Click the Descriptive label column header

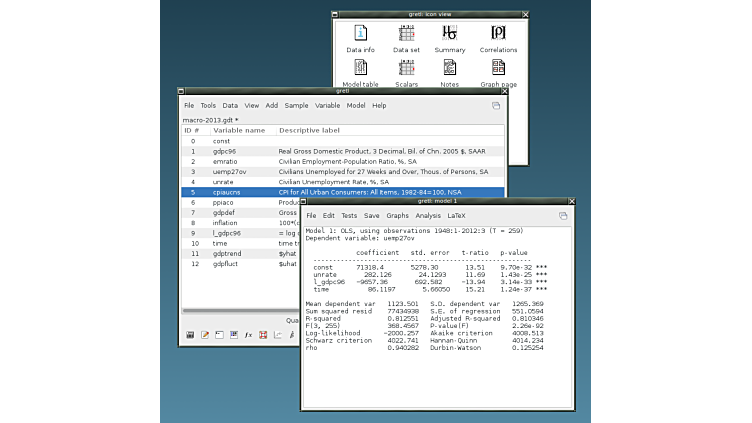pyautogui.click(x=310, y=130)
